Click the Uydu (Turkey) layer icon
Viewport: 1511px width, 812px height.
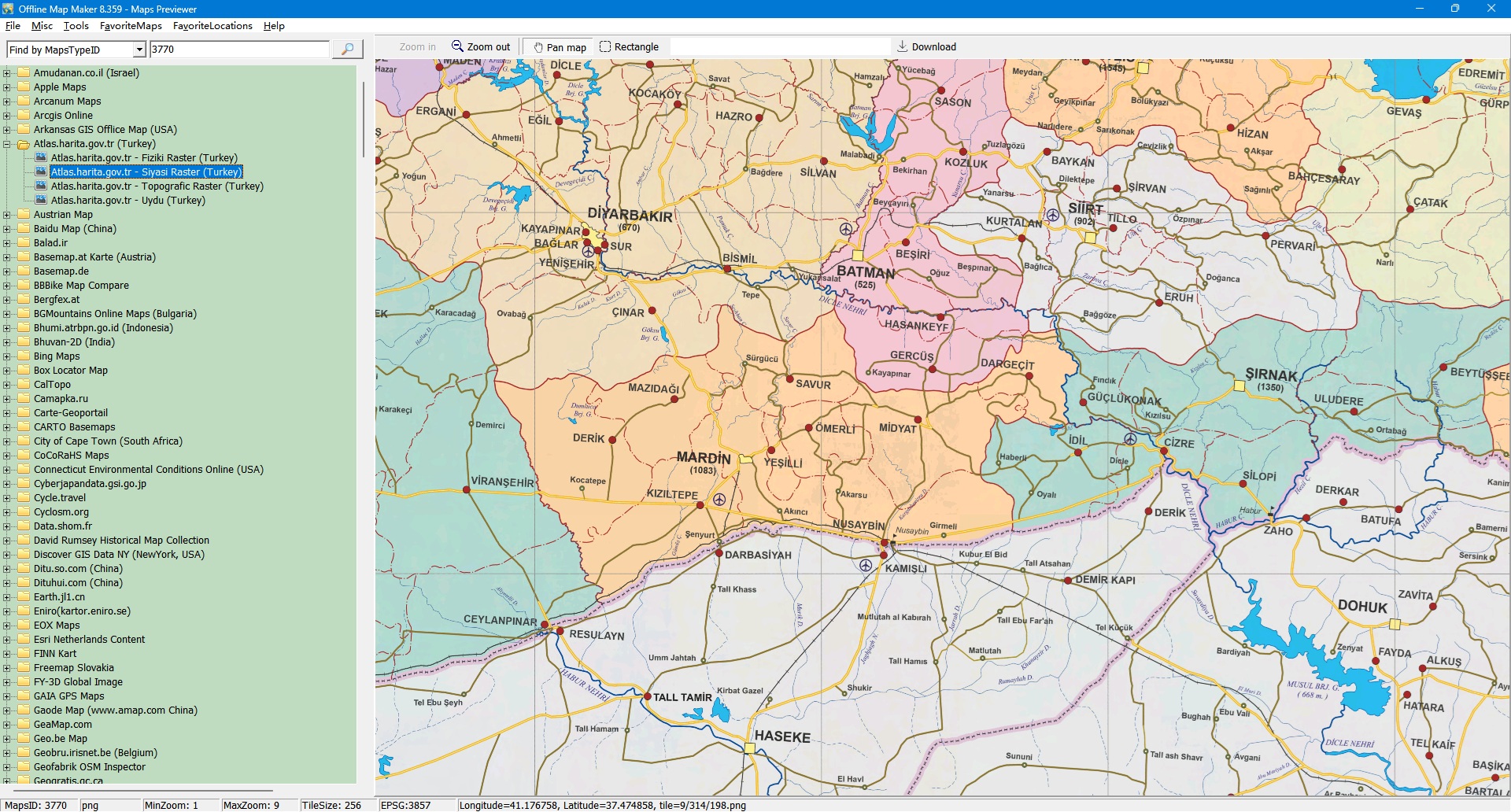[42, 200]
